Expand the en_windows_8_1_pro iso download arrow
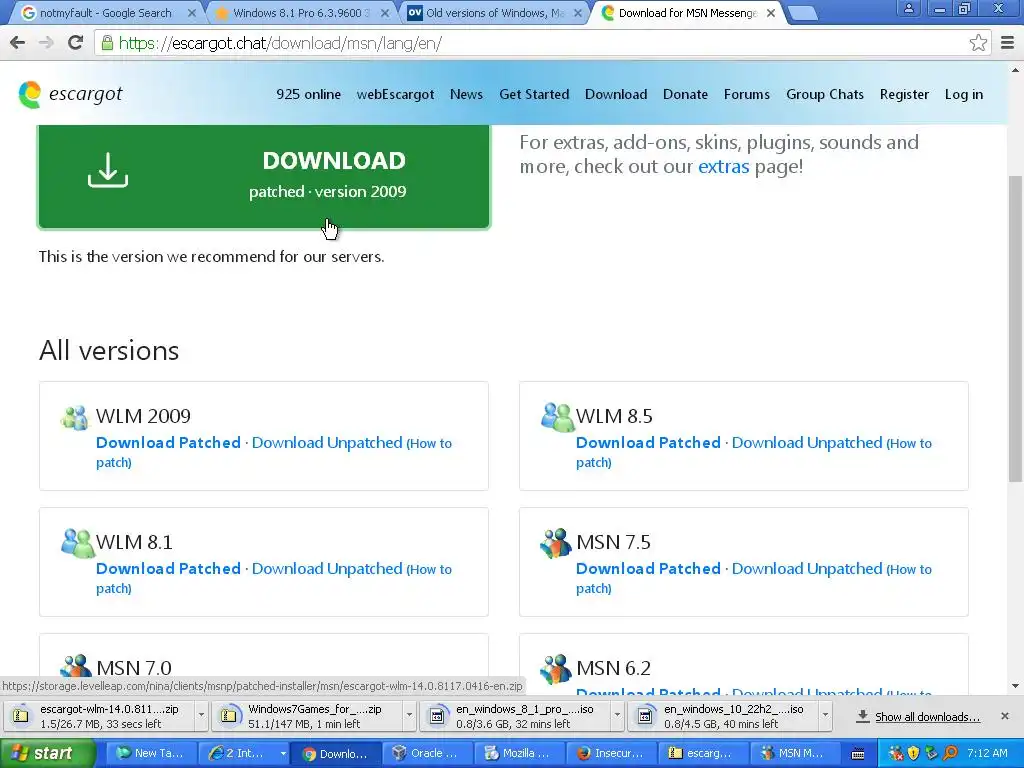1024x768 pixels. click(616, 715)
